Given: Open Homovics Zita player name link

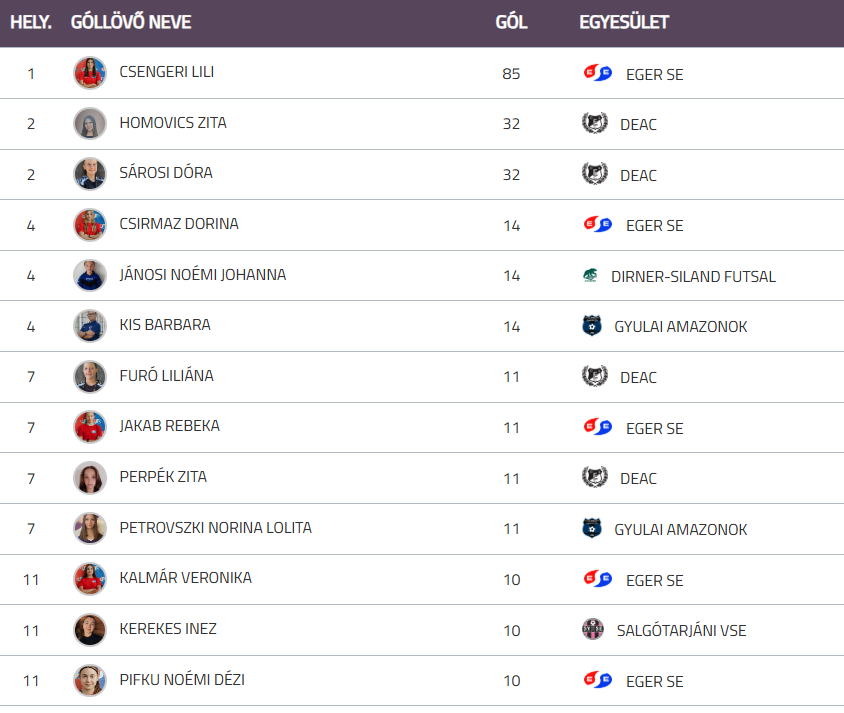Looking at the screenshot, I should click(173, 123).
